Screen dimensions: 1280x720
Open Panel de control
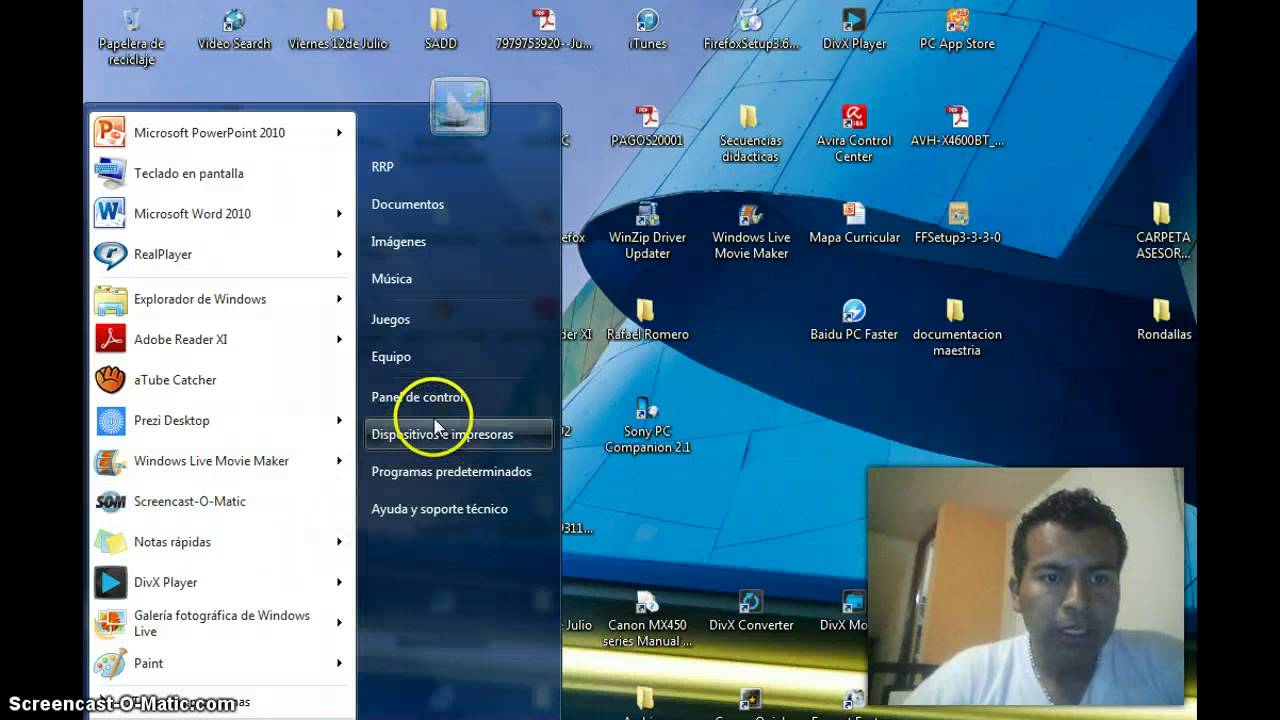[x=418, y=397]
